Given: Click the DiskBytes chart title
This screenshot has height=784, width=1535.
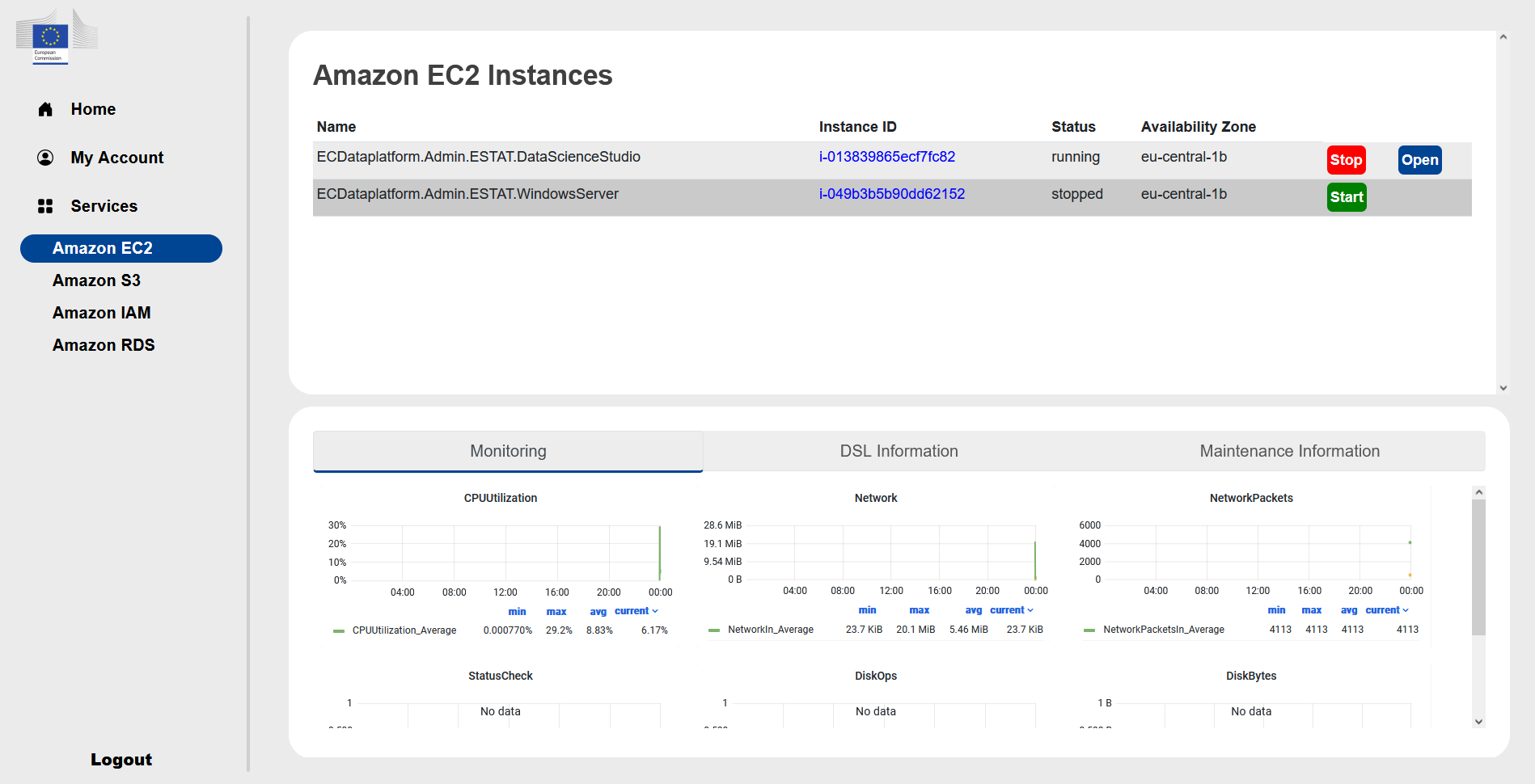Looking at the screenshot, I should [x=1251, y=676].
